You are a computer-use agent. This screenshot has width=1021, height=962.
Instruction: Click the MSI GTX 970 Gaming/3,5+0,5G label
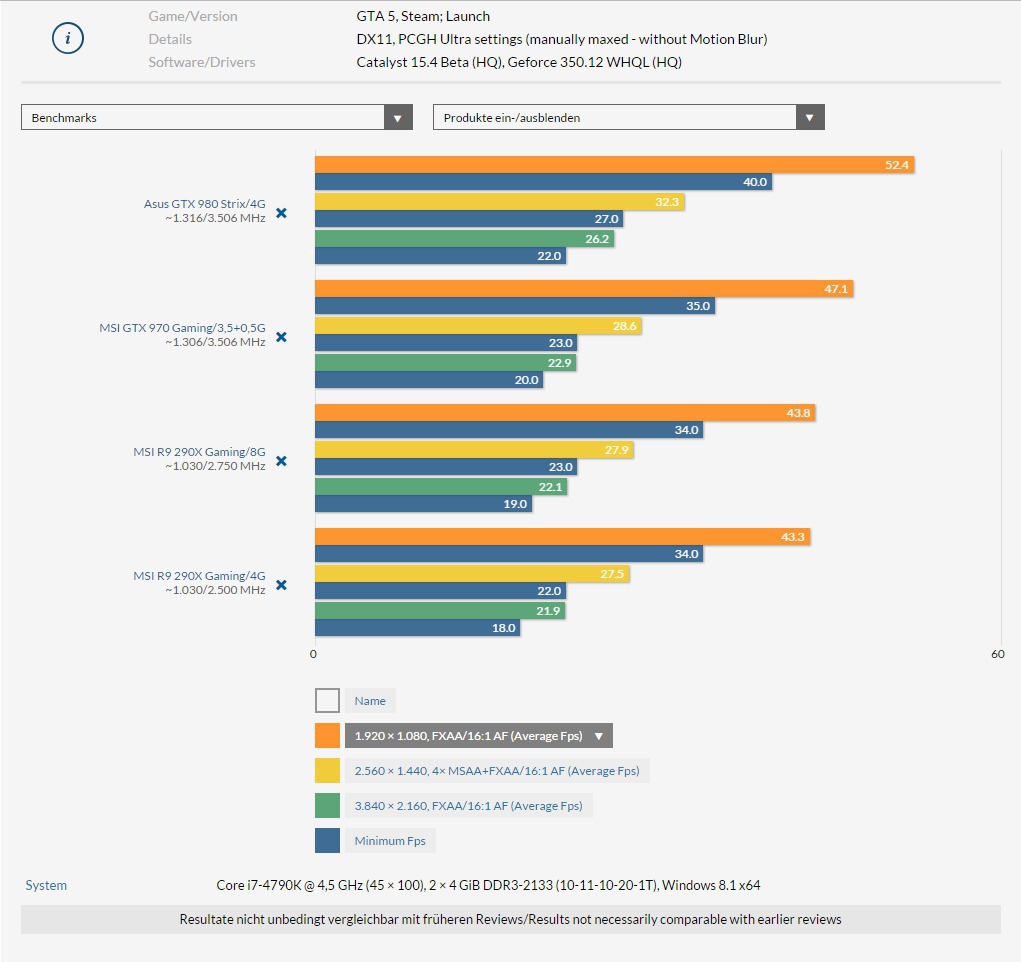[182, 328]
